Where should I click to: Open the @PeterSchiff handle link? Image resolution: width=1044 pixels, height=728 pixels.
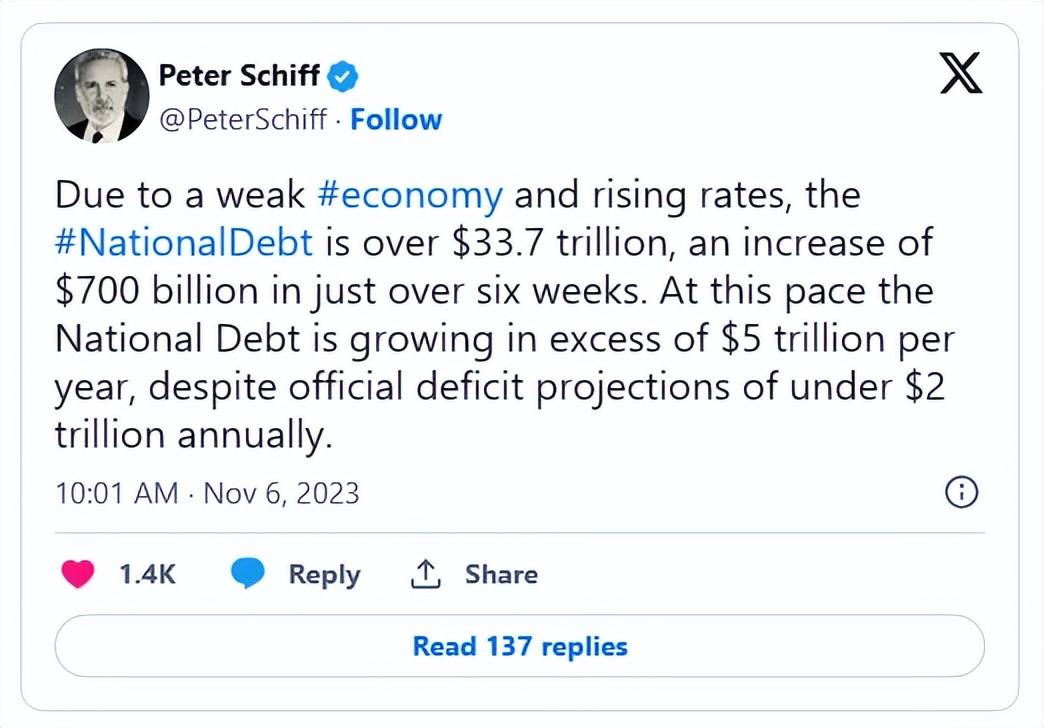tap(243, 120)
